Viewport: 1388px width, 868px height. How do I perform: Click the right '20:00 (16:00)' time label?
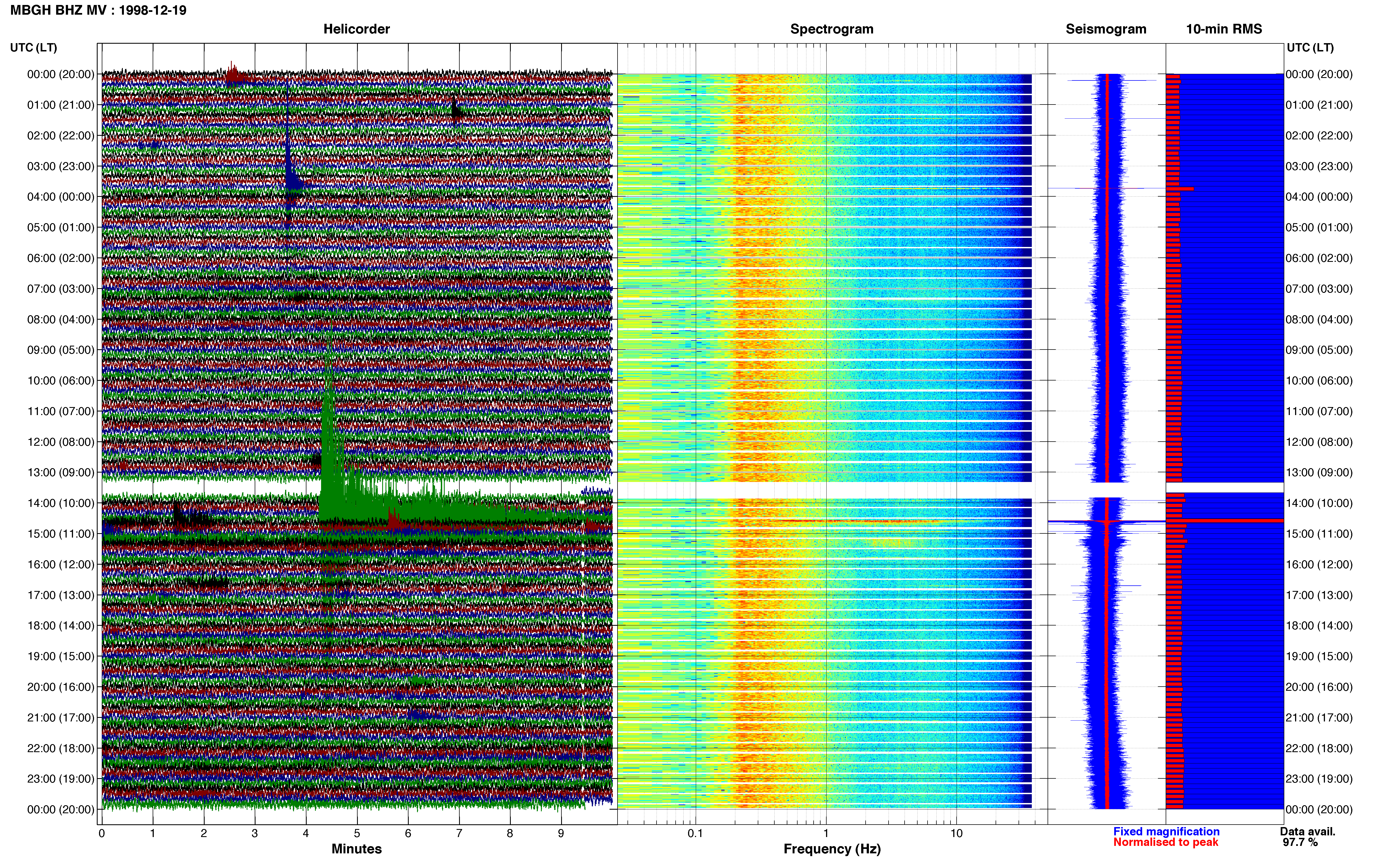click(x=1319, y=687)
